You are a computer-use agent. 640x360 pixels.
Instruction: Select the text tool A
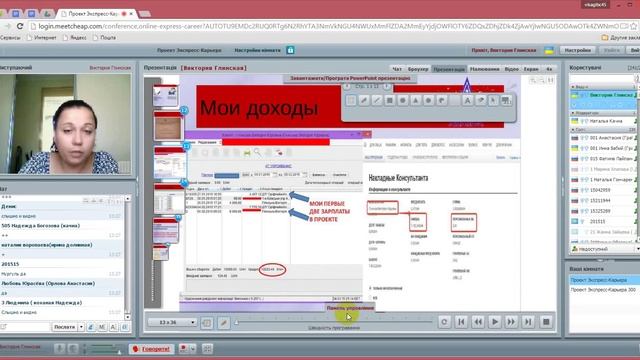click(x=468, y=100)
